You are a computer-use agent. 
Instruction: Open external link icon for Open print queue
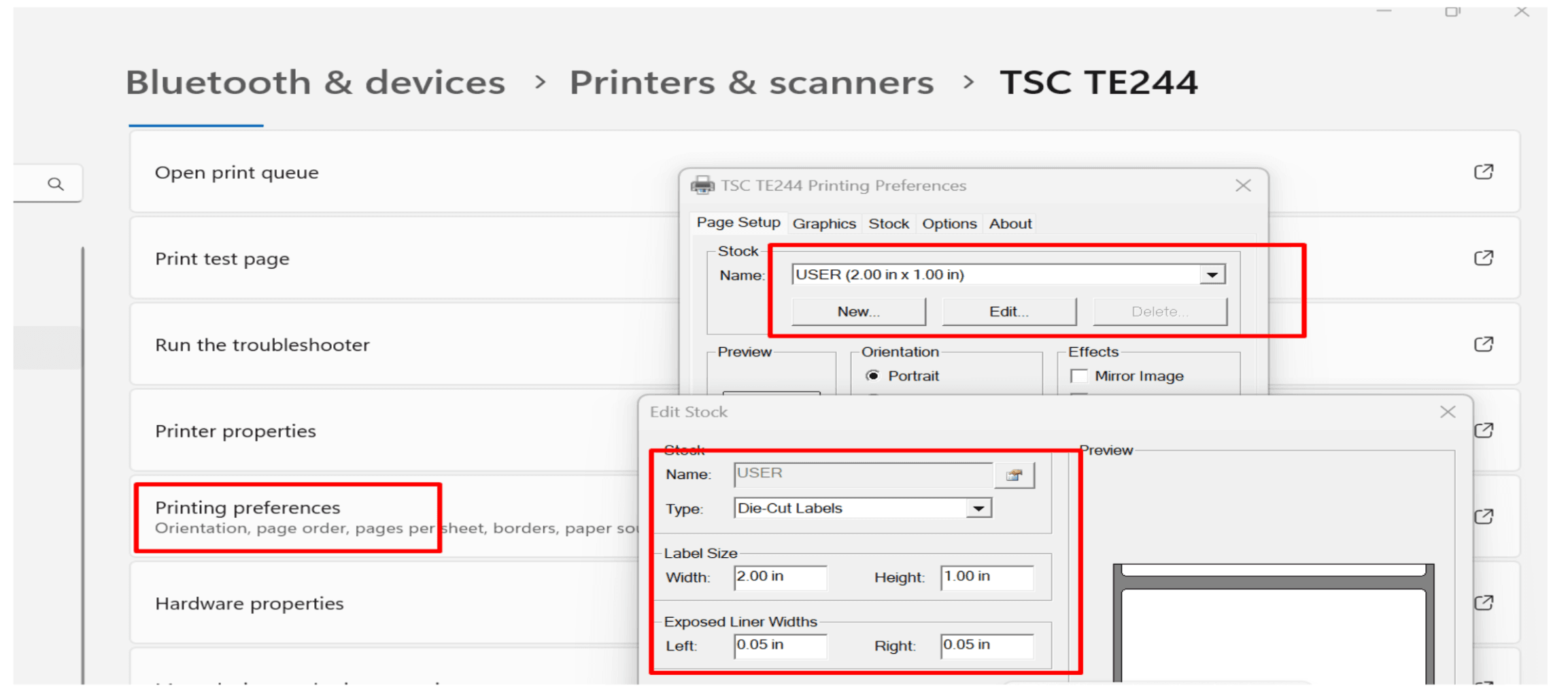1483,172
